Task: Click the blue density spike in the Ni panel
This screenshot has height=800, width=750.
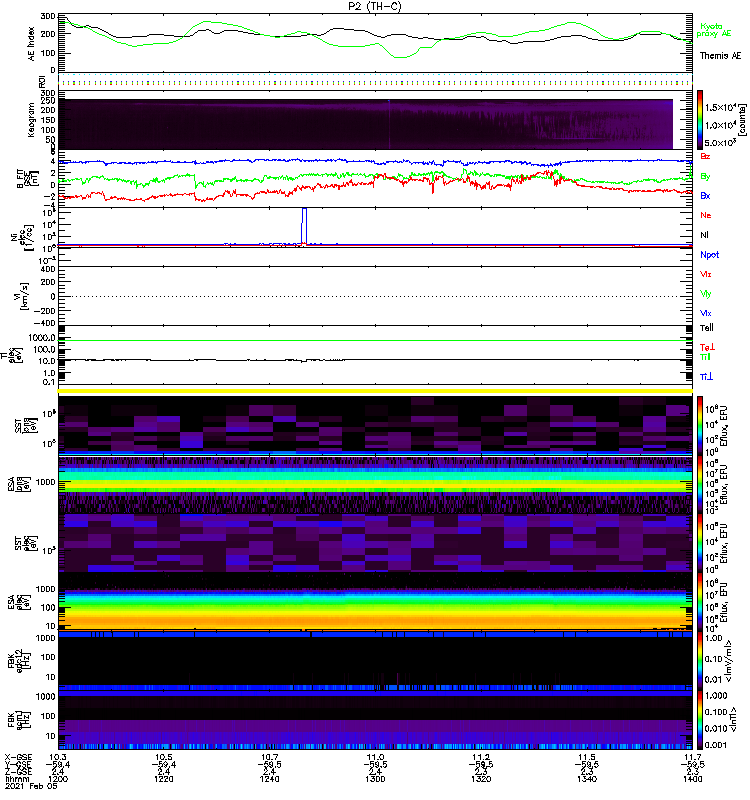Action: tap(305, 224)
